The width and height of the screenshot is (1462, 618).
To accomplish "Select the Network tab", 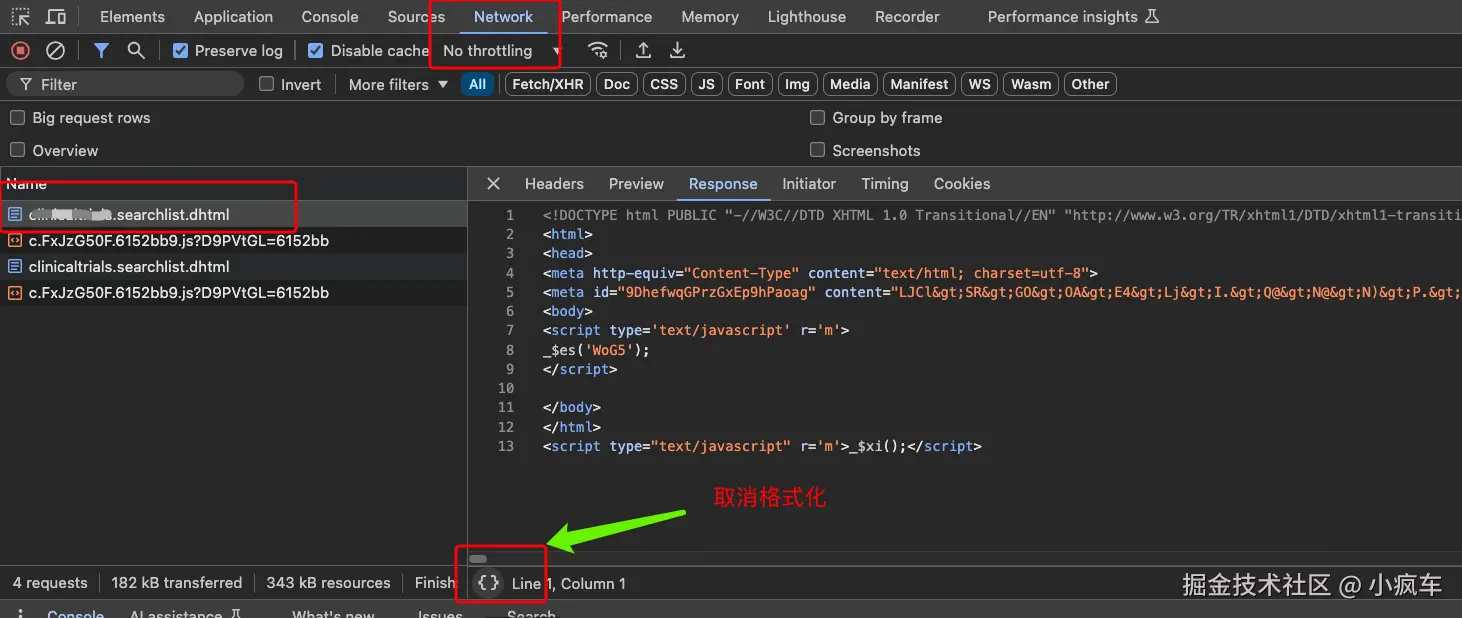I will [x=503, y=17].
